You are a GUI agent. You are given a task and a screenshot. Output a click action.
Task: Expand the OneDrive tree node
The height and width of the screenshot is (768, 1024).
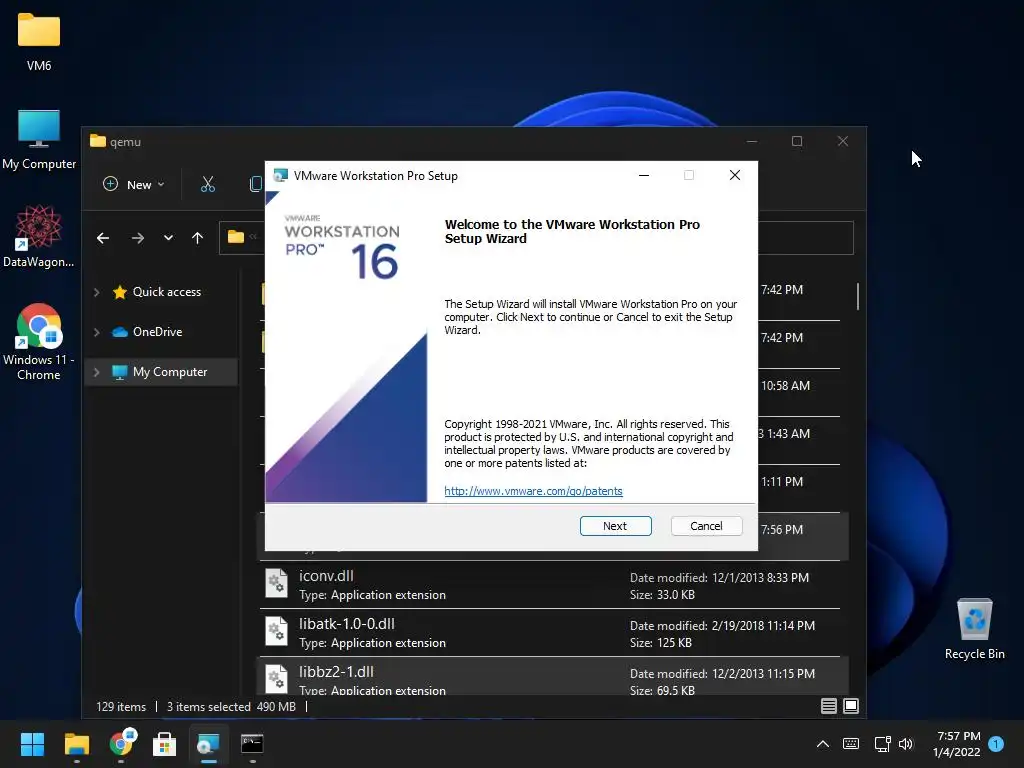click(x=97, y=332)
